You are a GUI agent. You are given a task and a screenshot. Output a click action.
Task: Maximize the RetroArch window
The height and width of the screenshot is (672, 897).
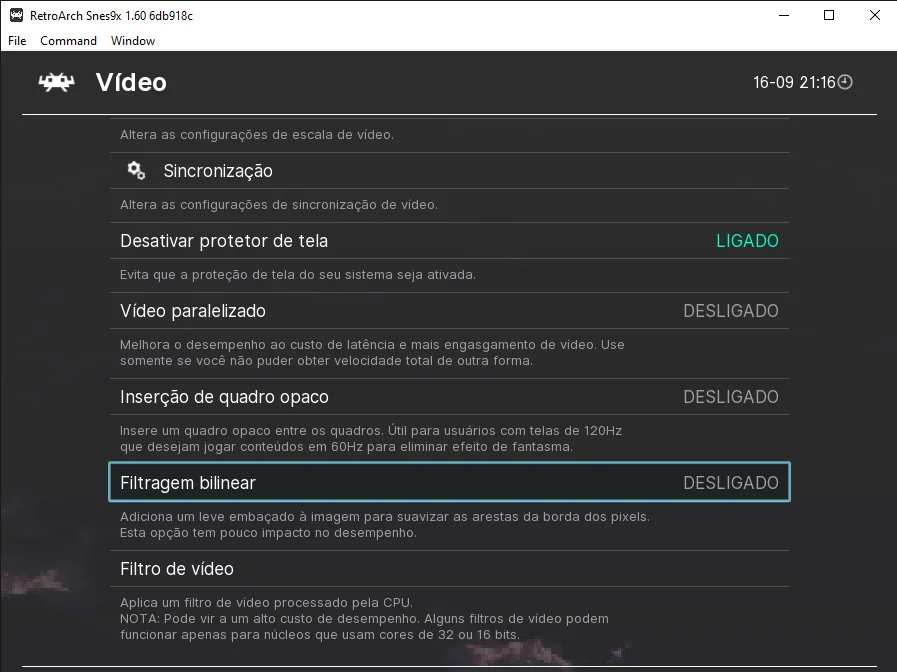pos(829,15)
